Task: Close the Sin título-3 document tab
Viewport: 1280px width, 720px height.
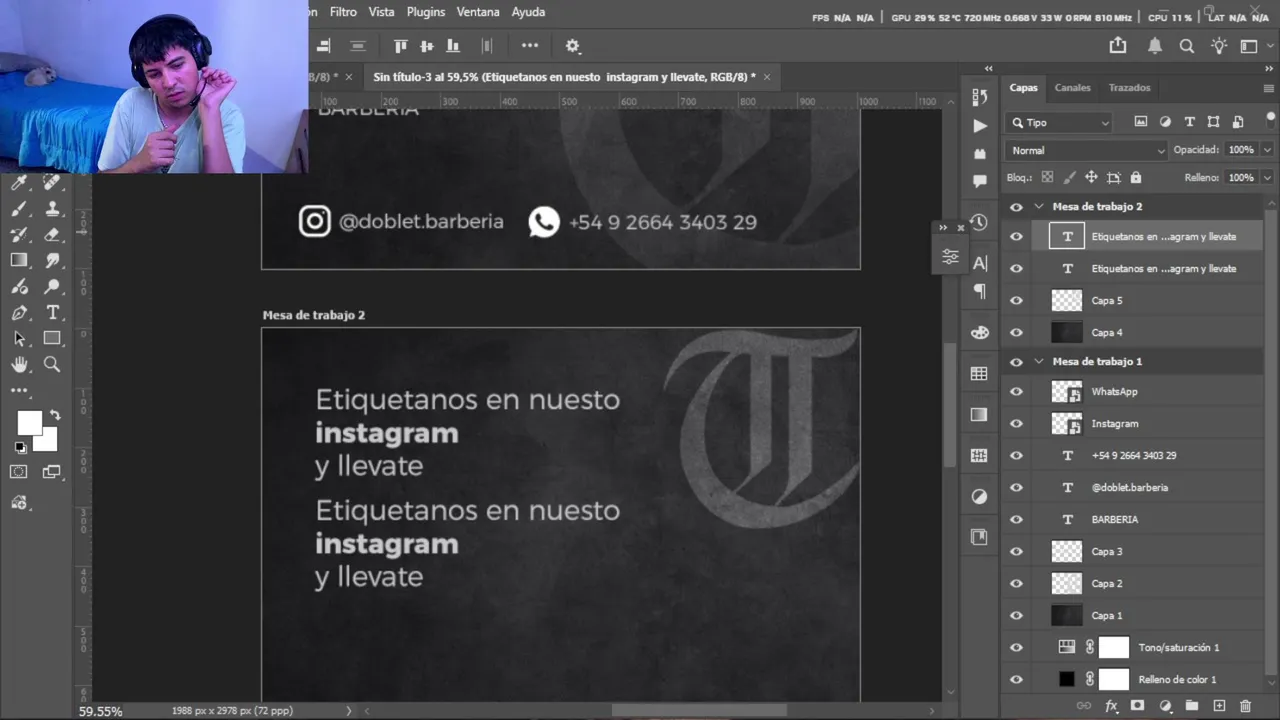Action: tap(767, 77)
